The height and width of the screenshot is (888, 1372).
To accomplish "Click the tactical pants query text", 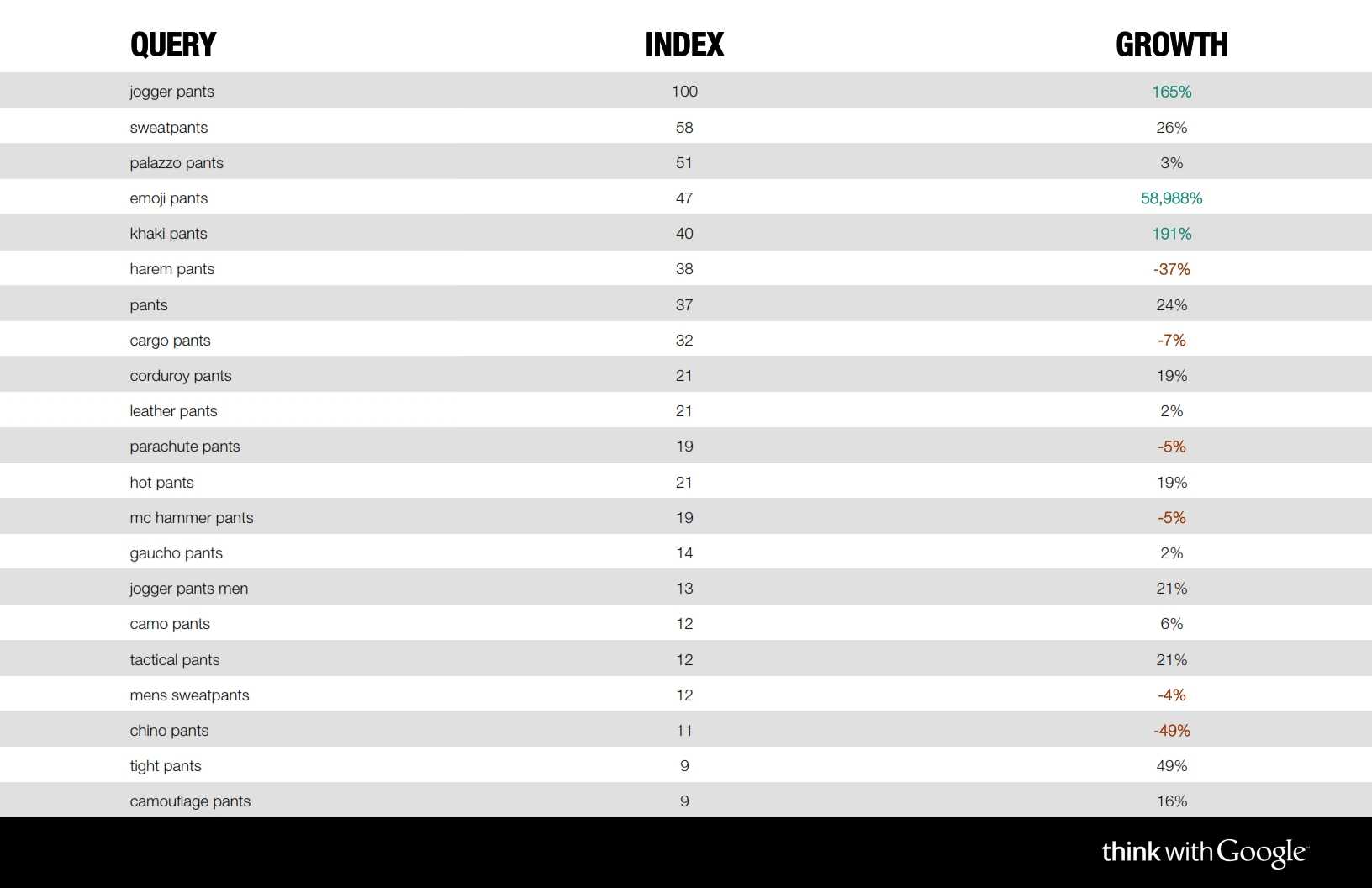I will (174, 660).
